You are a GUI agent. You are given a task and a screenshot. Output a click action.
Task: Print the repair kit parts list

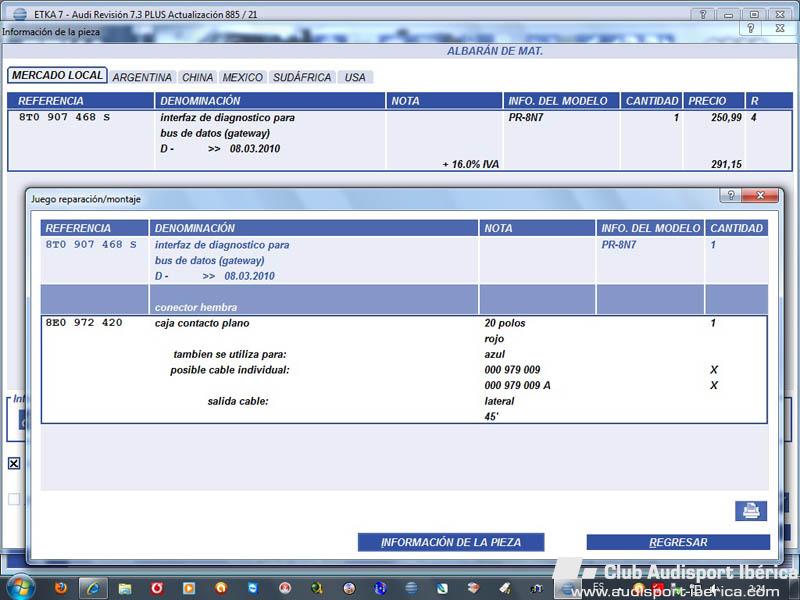coord(751,511)
